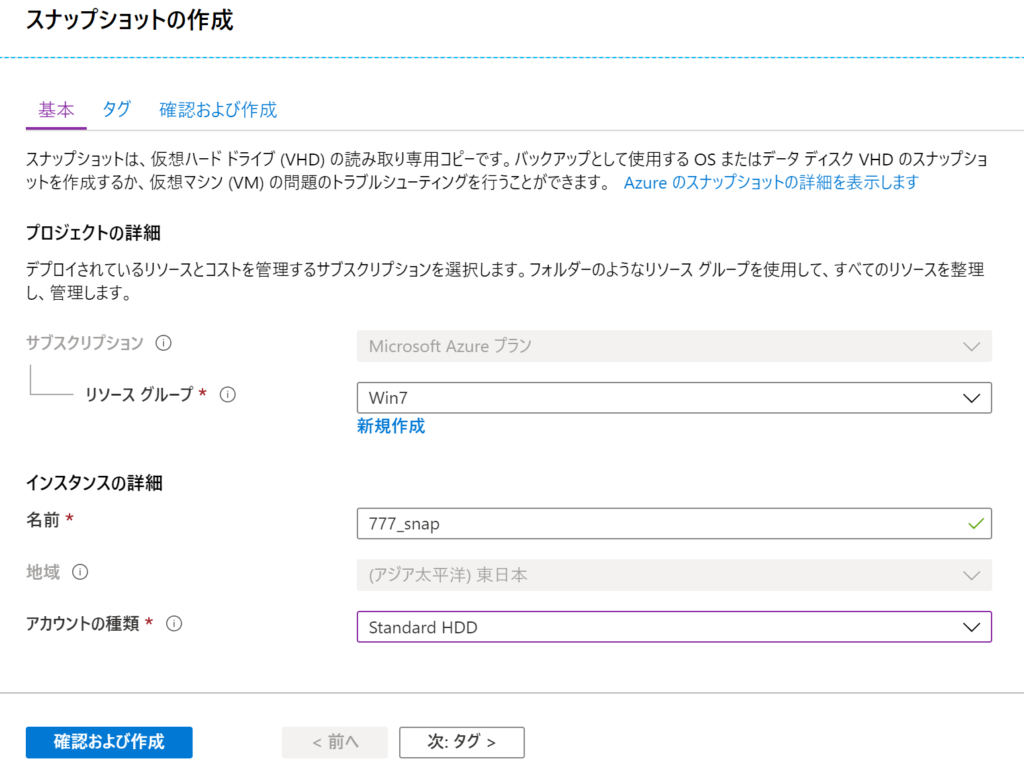This screenshot has width=1024, height=773.
Task: Expand the Win7 resource group dropdown
Action: (674, 398)
